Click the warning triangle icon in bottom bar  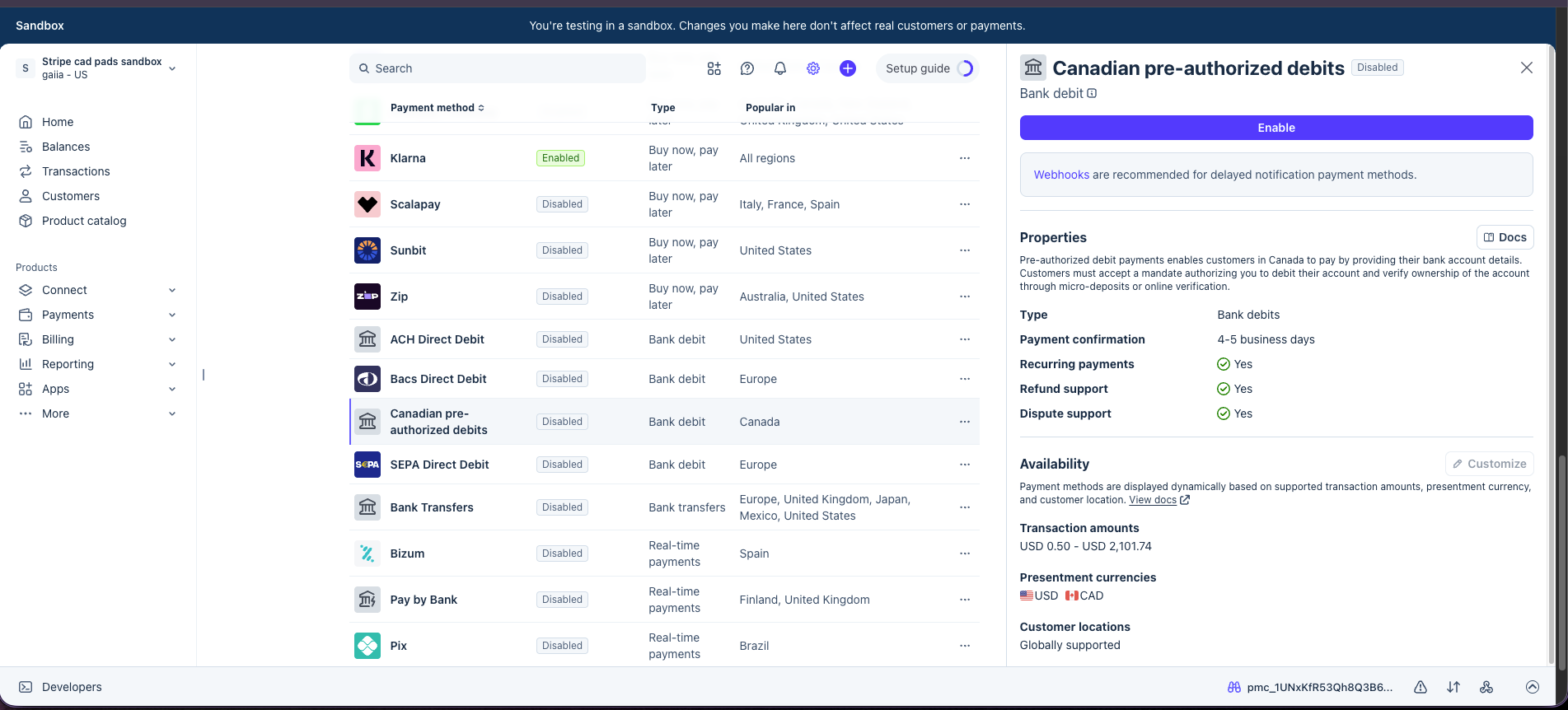pos(1421,687)
